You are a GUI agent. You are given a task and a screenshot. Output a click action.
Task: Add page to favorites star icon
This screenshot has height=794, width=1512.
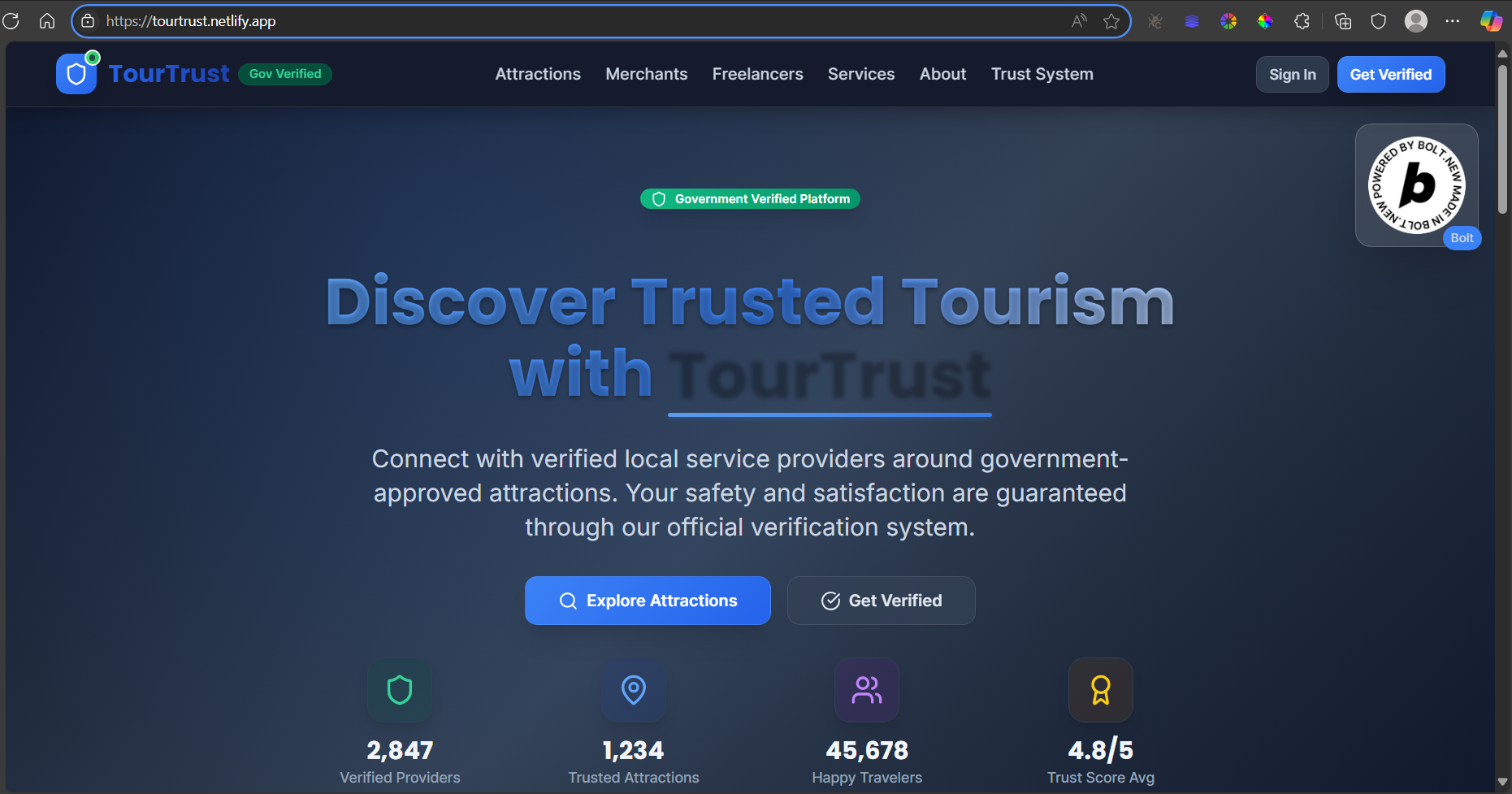tap(1111, 21)
